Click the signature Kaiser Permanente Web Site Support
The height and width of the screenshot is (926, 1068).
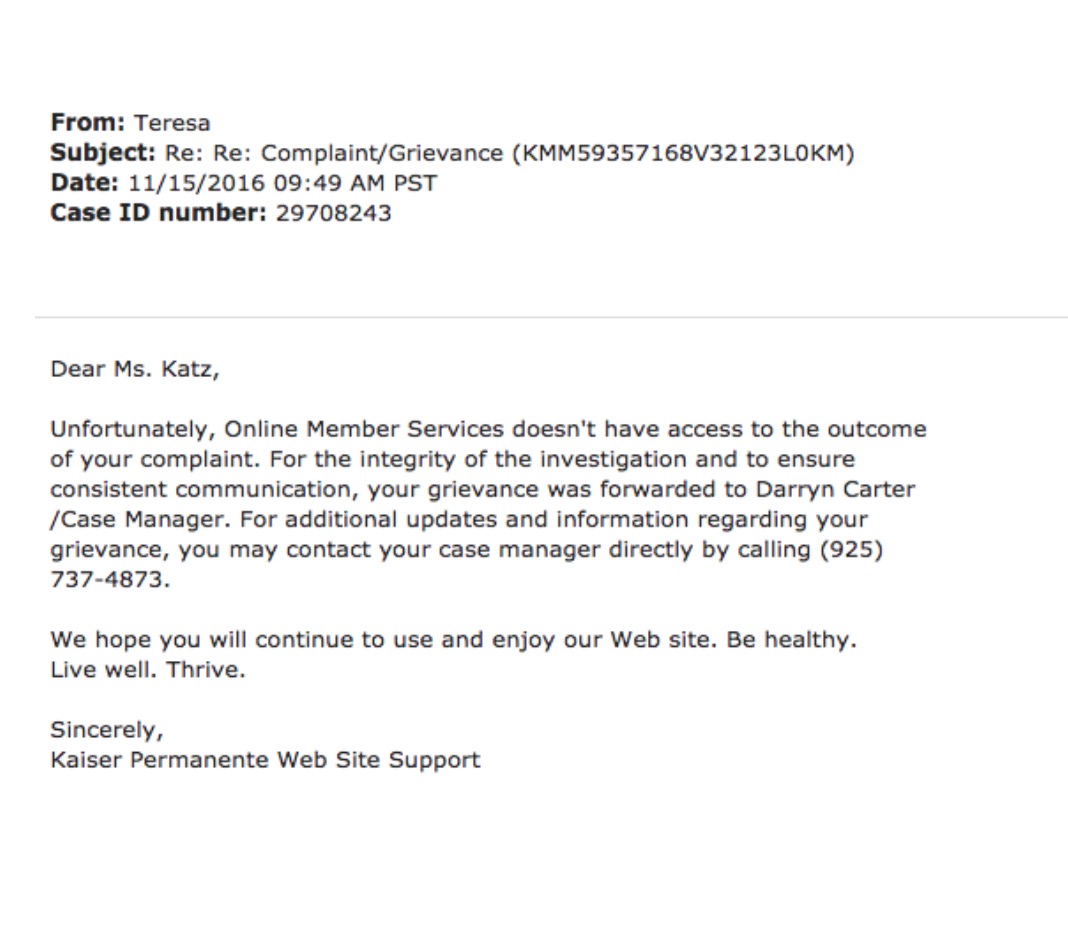tap(266, 761)
